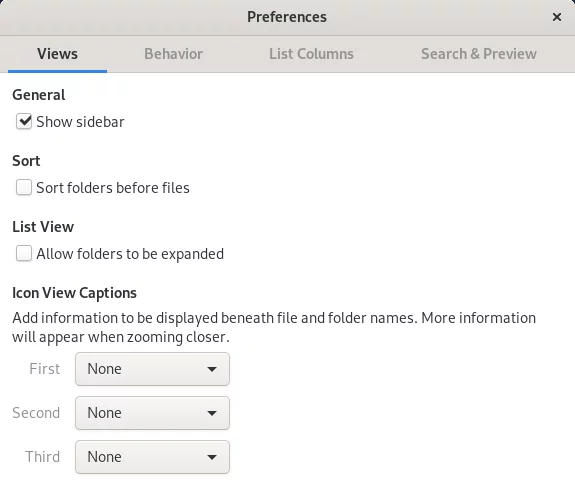
Task: Click the 'Allow folders to be expanded' label text
Action: pyautogui.click(x=130, y=254)
